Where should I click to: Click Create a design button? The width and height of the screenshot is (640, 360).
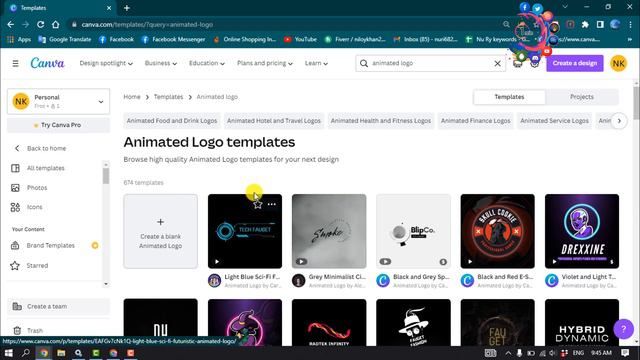point(575,63)
